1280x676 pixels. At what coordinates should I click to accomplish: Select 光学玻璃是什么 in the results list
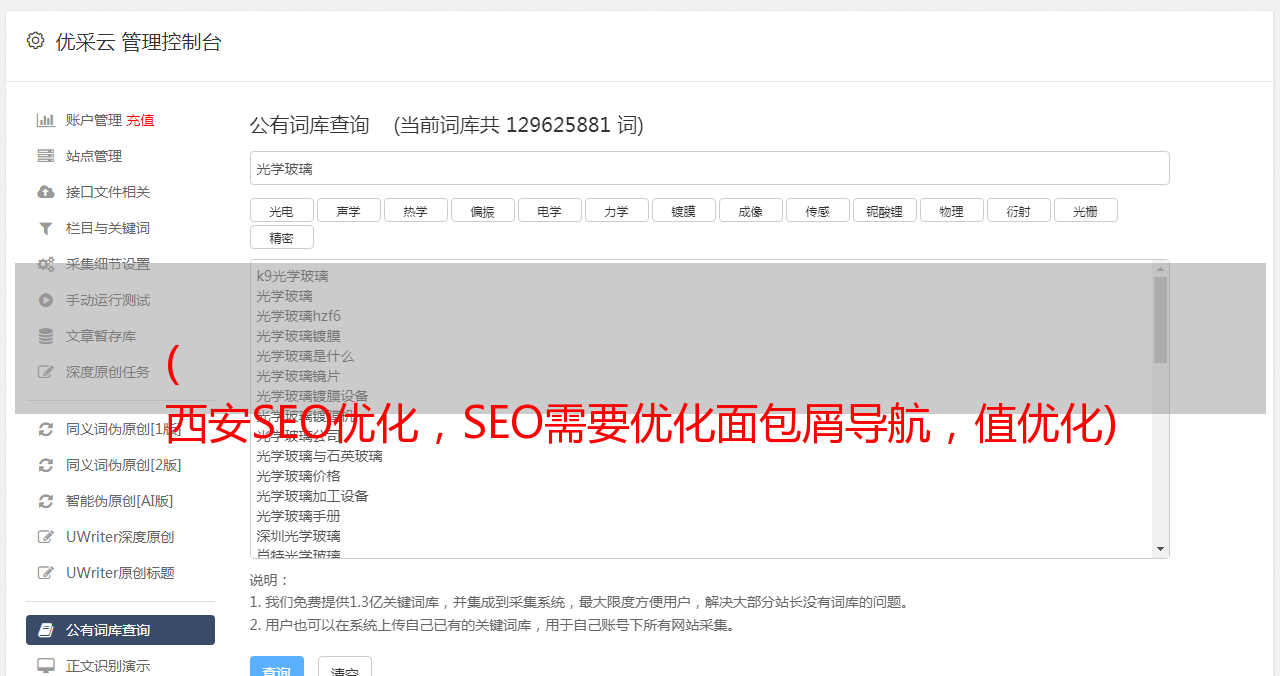coord(305,356)
